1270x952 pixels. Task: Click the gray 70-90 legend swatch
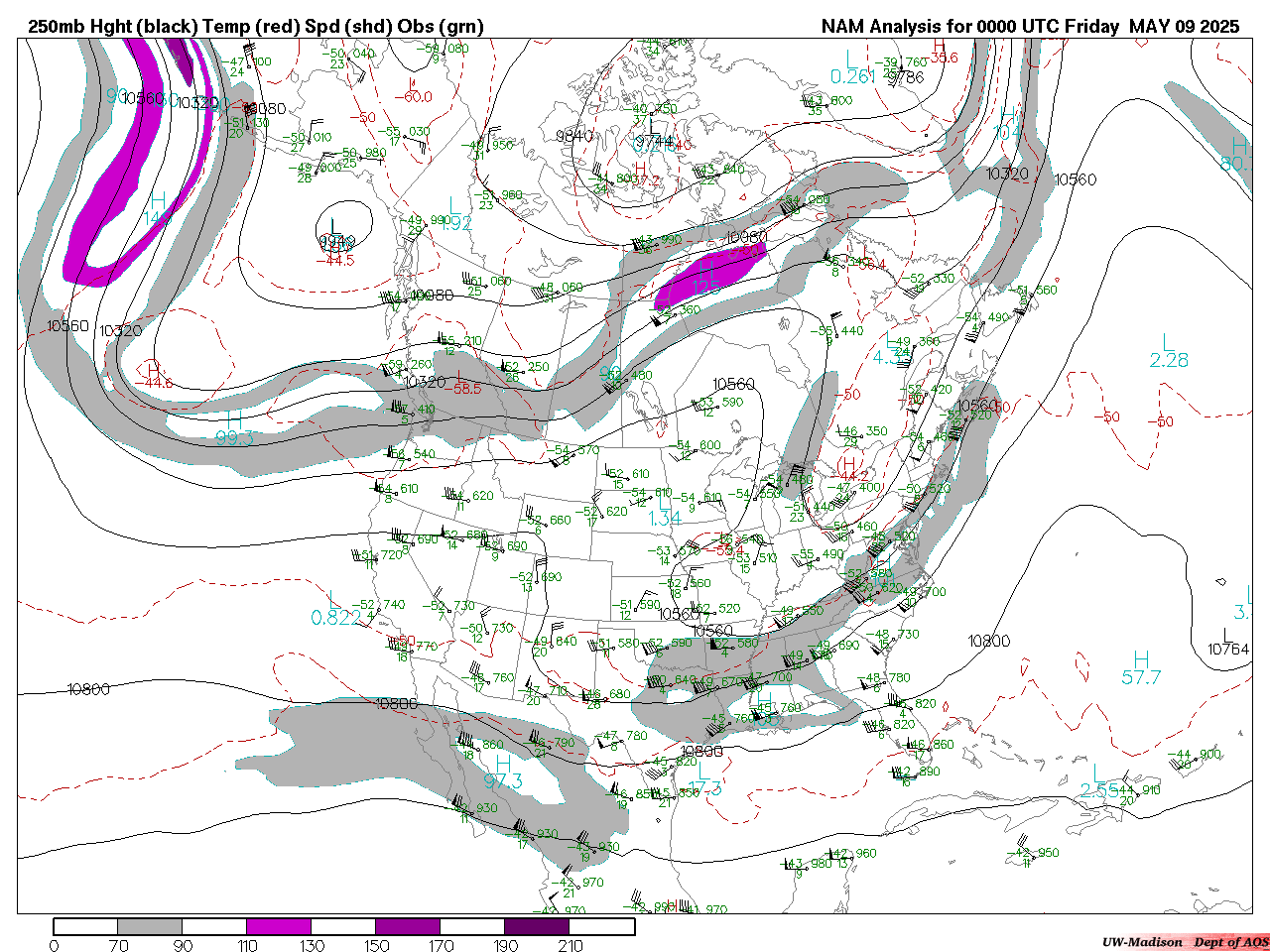coord(150,926)
